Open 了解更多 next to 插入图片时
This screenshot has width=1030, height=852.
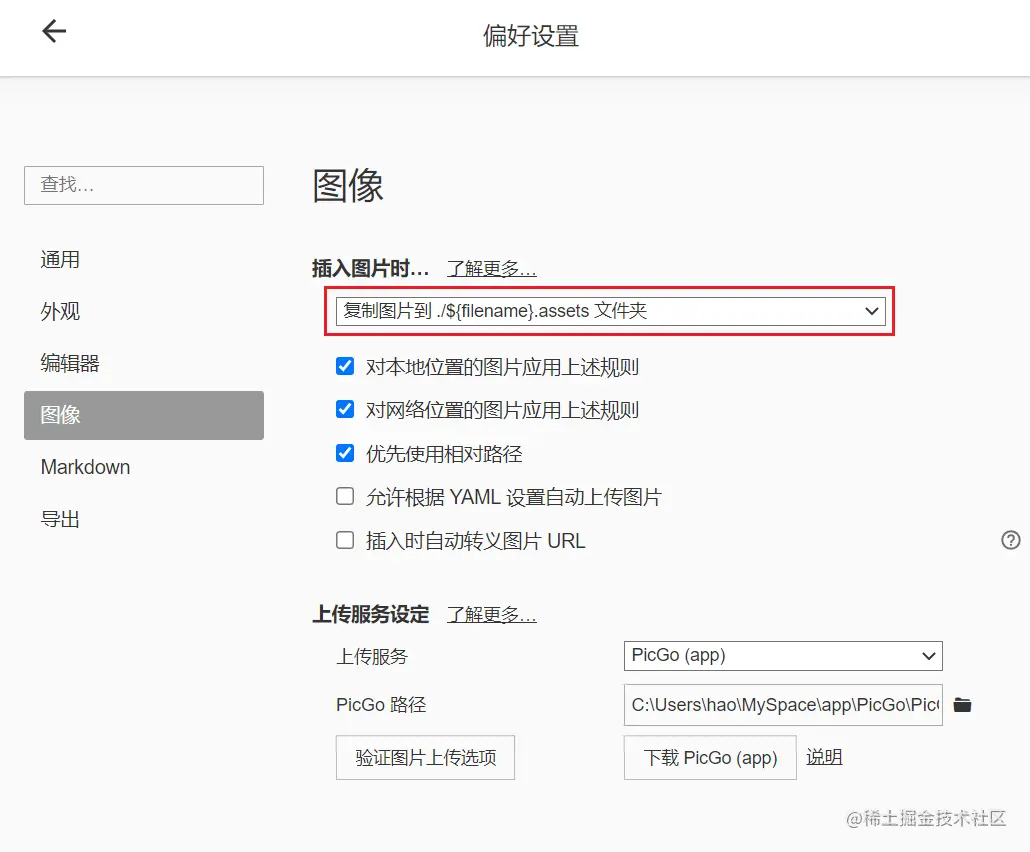coord(491,269)
